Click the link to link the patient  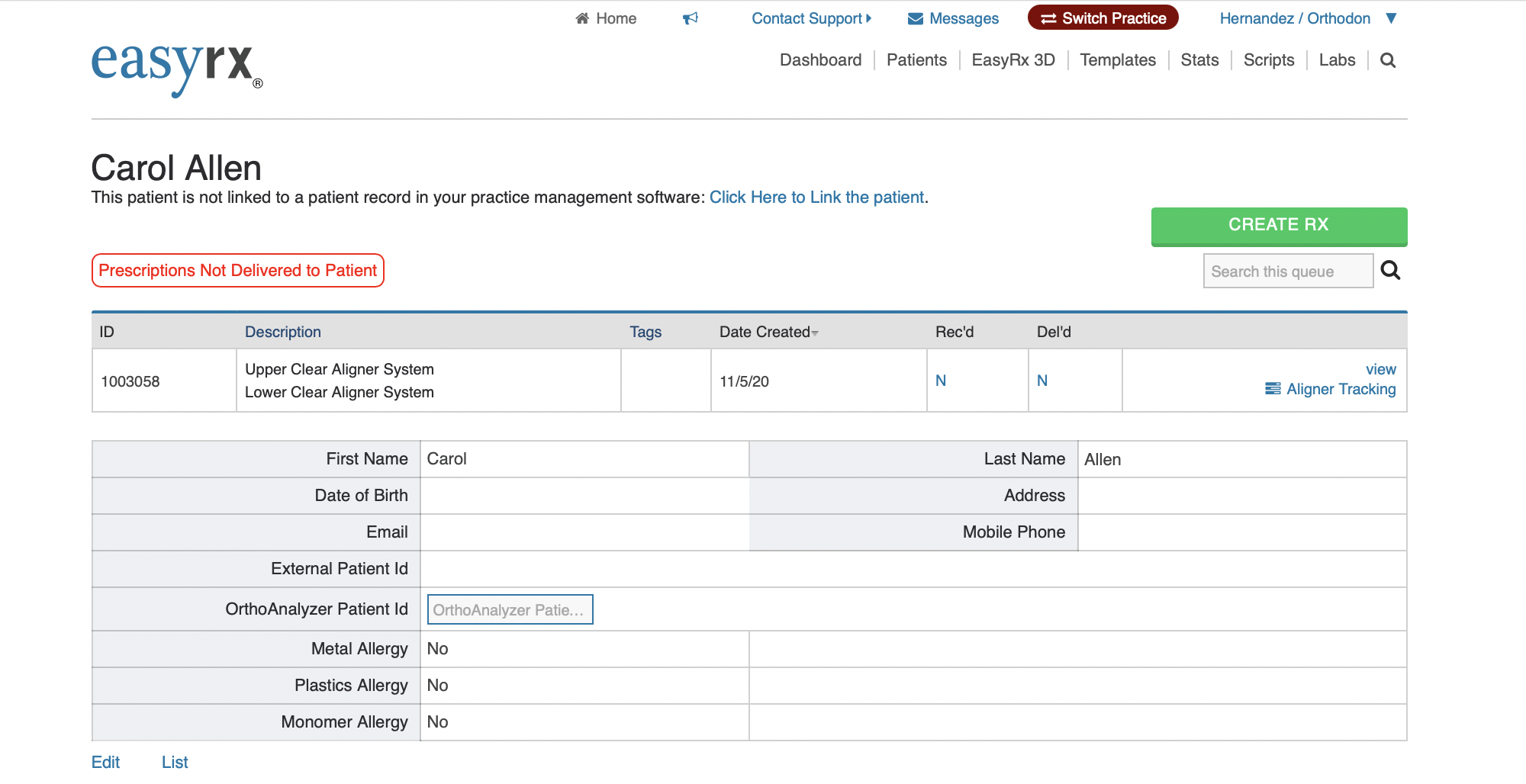point(816,198)
